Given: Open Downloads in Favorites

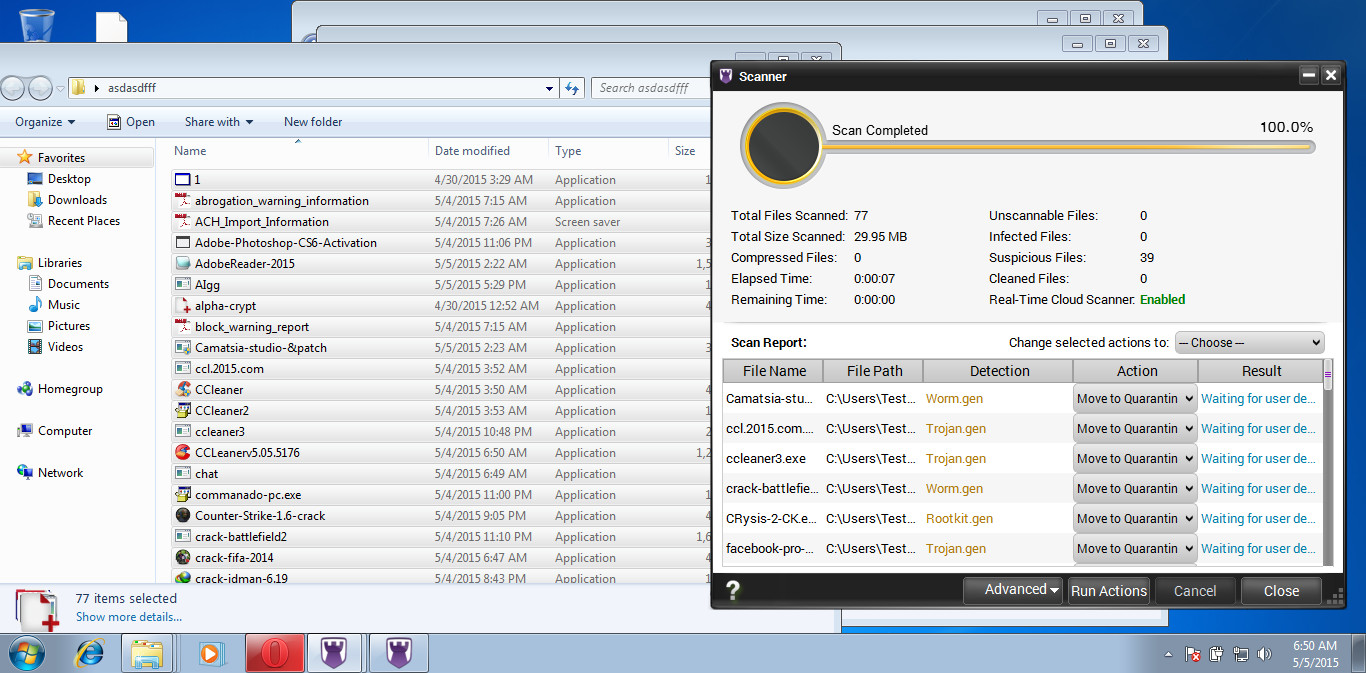Looking at the screenshot, I should pos(77,200).
